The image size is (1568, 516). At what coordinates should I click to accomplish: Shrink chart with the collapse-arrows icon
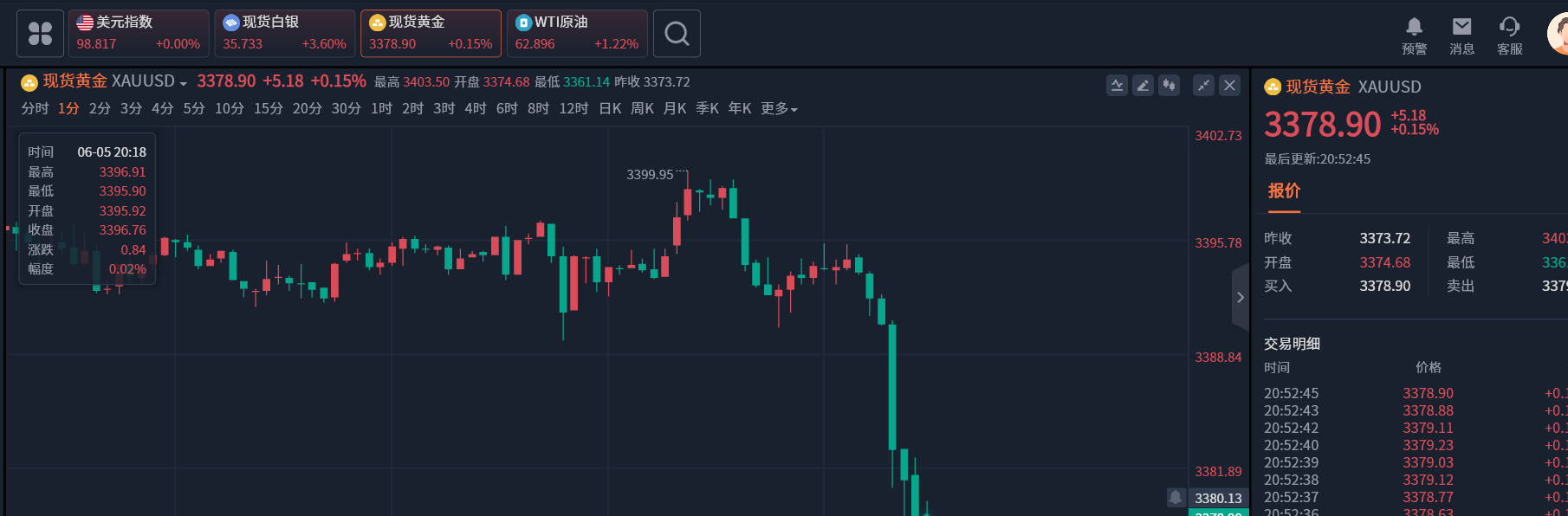coord(1203,85)
